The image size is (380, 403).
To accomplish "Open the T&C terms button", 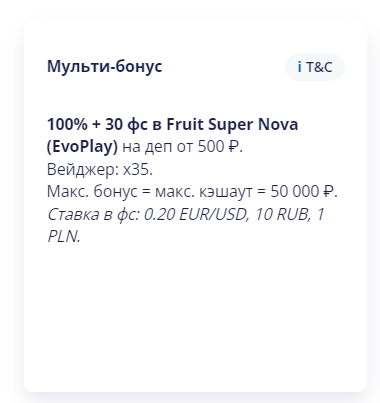I will [x=315, y=67].
